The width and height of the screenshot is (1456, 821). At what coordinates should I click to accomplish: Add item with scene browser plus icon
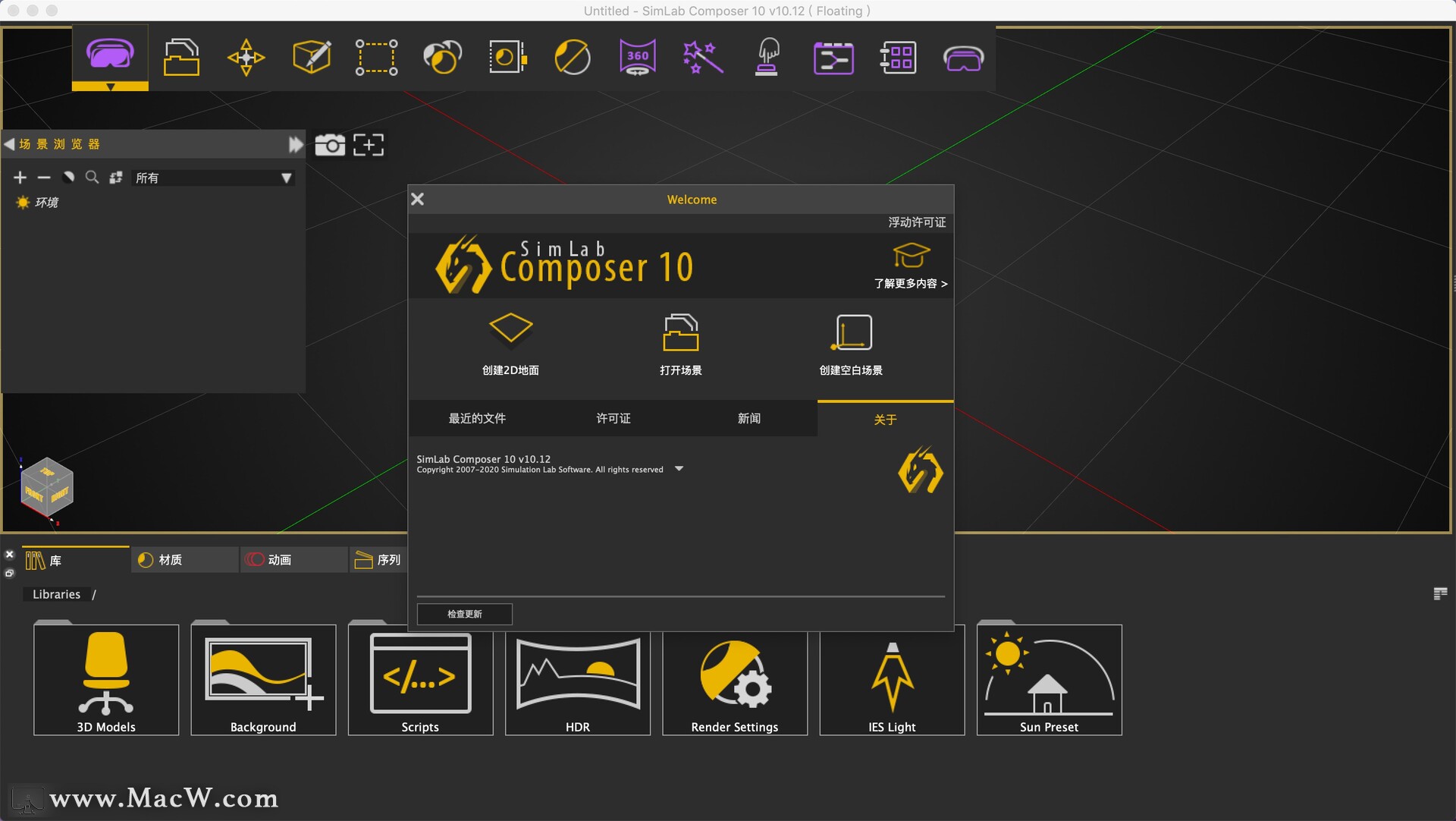point(20,178)
